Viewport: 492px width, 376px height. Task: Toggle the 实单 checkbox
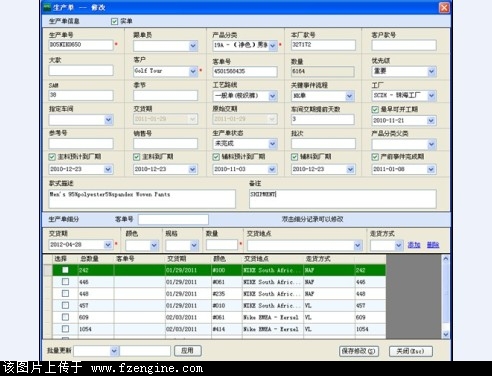(114, 22)
